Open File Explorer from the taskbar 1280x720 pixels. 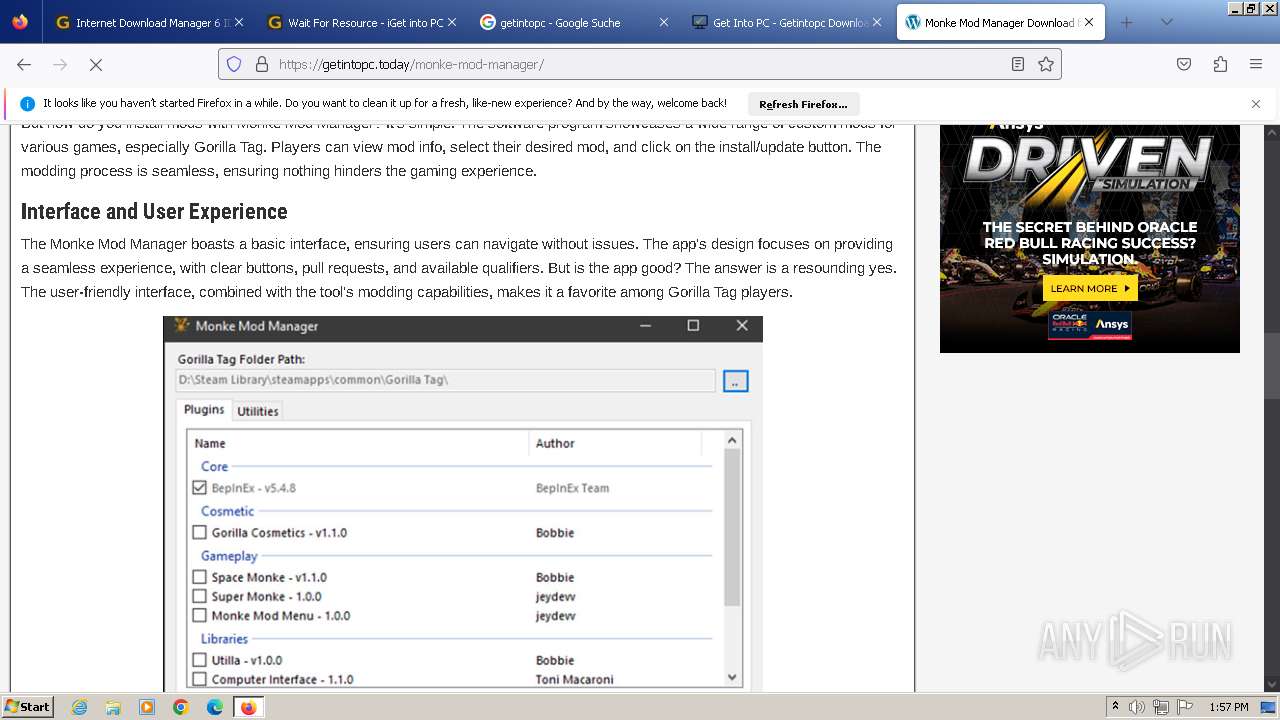(x=113, y=707)
